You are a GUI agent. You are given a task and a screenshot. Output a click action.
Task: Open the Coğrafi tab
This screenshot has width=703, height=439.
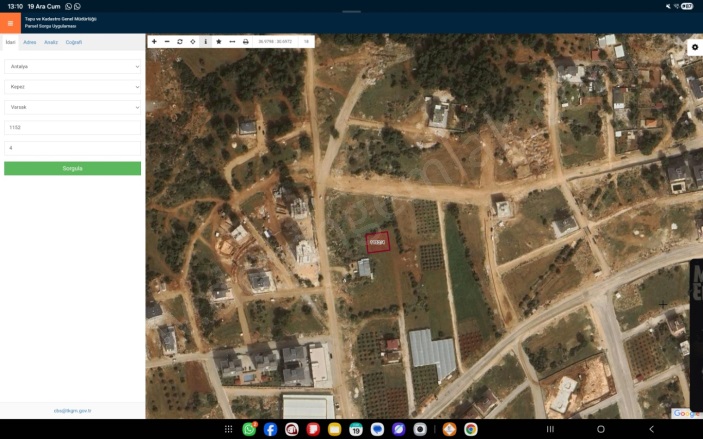coord(74,43)
